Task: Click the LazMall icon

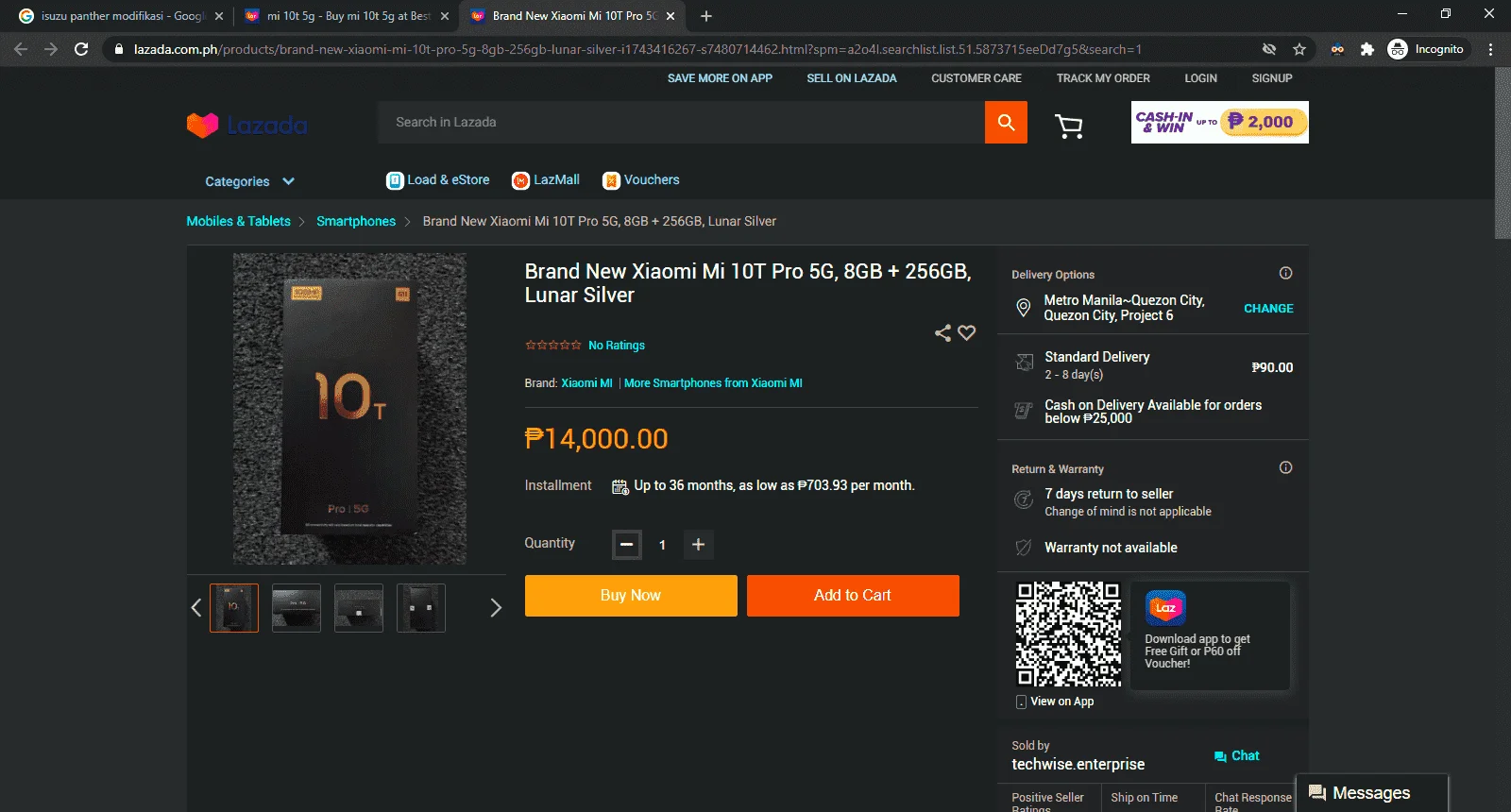Action: coord(520,180)
